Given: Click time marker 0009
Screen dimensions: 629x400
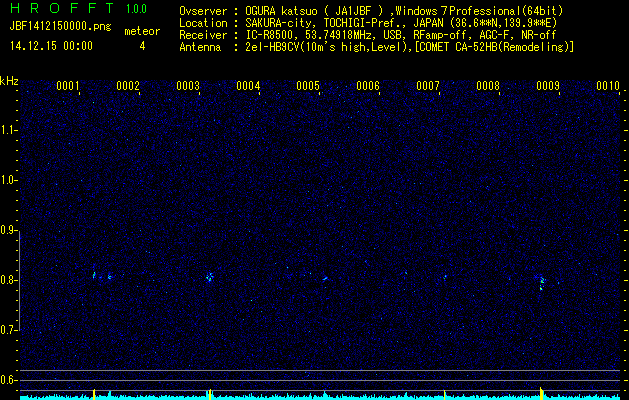Looking at the screenshot, I should pos(548,86).
